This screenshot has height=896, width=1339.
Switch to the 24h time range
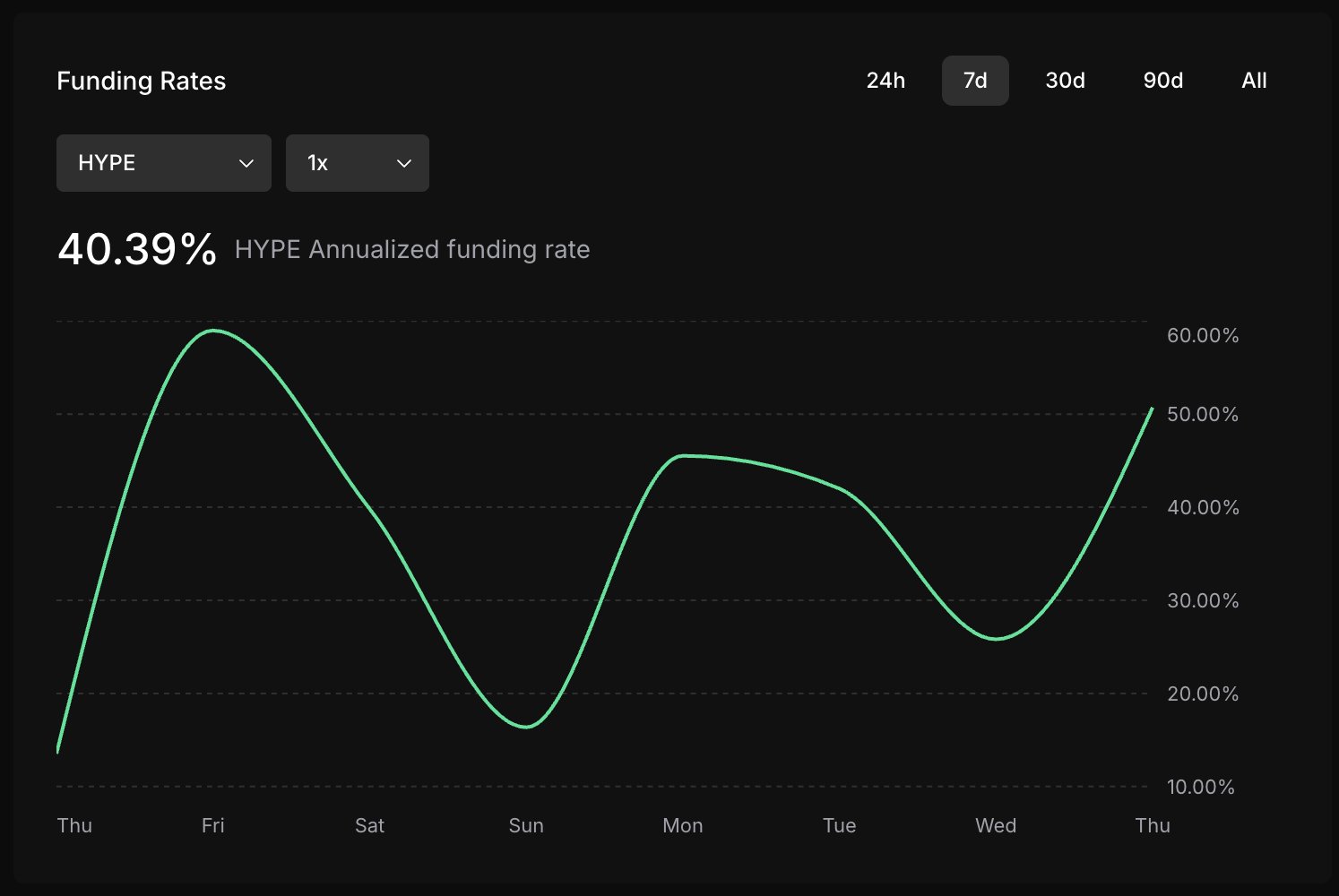click(x=885, y=81)
